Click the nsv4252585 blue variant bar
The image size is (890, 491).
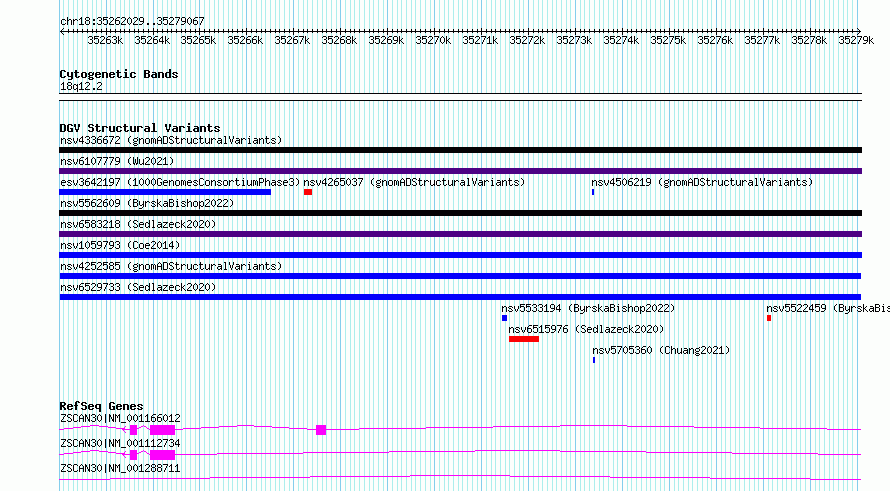tap(460, 276)
